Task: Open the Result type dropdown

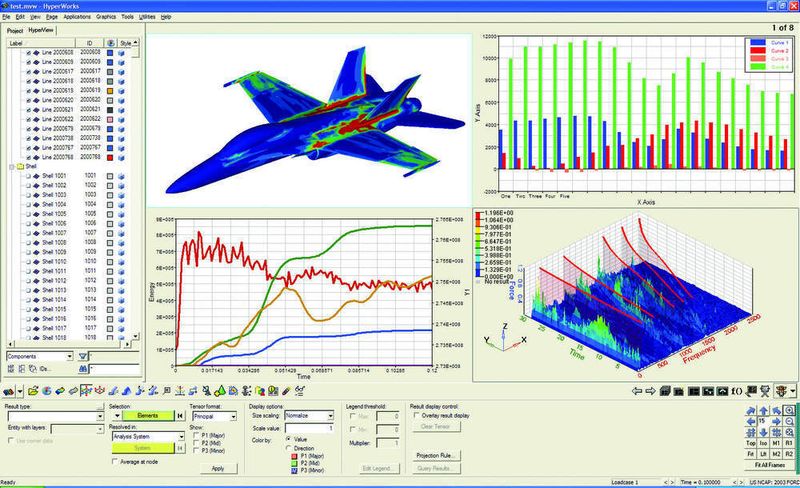Action: 100,417
